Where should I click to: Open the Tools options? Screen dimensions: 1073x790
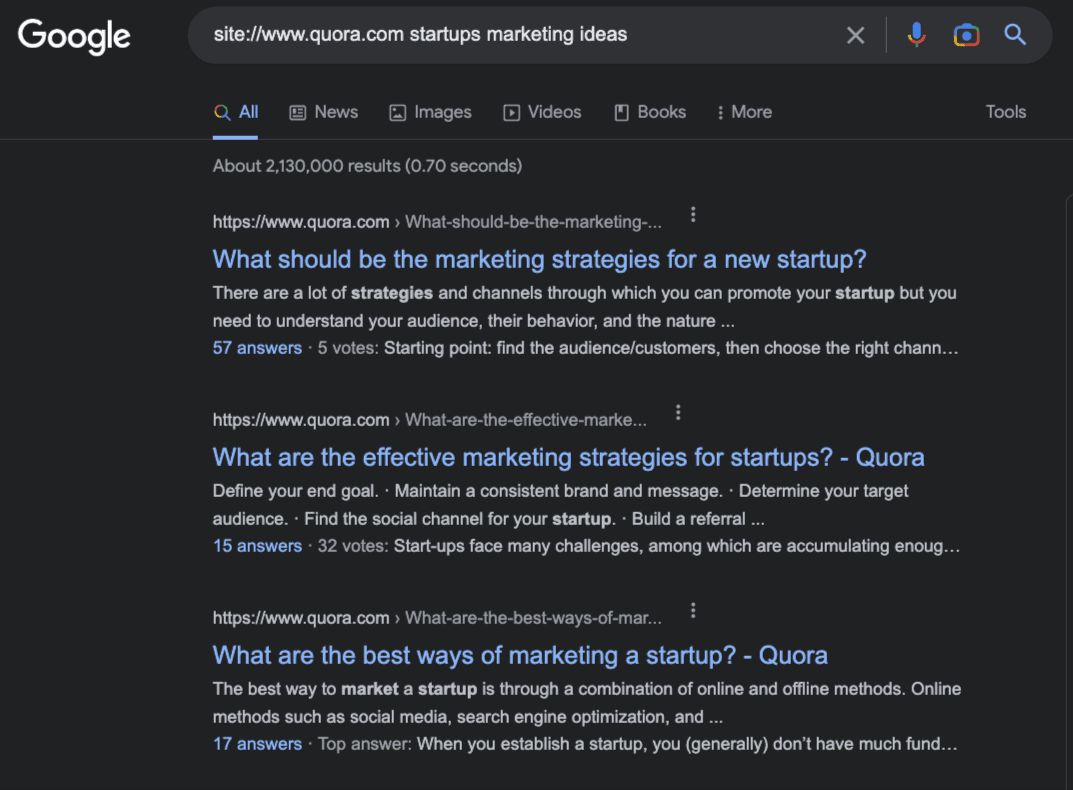[1005, 112]
